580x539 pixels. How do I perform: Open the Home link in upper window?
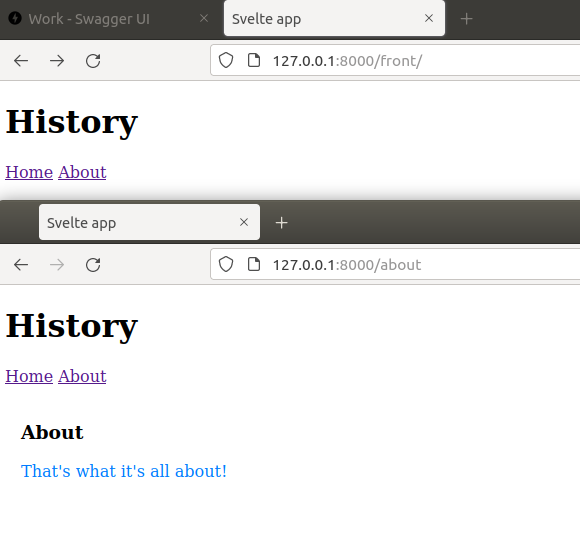tap(29, 172)
